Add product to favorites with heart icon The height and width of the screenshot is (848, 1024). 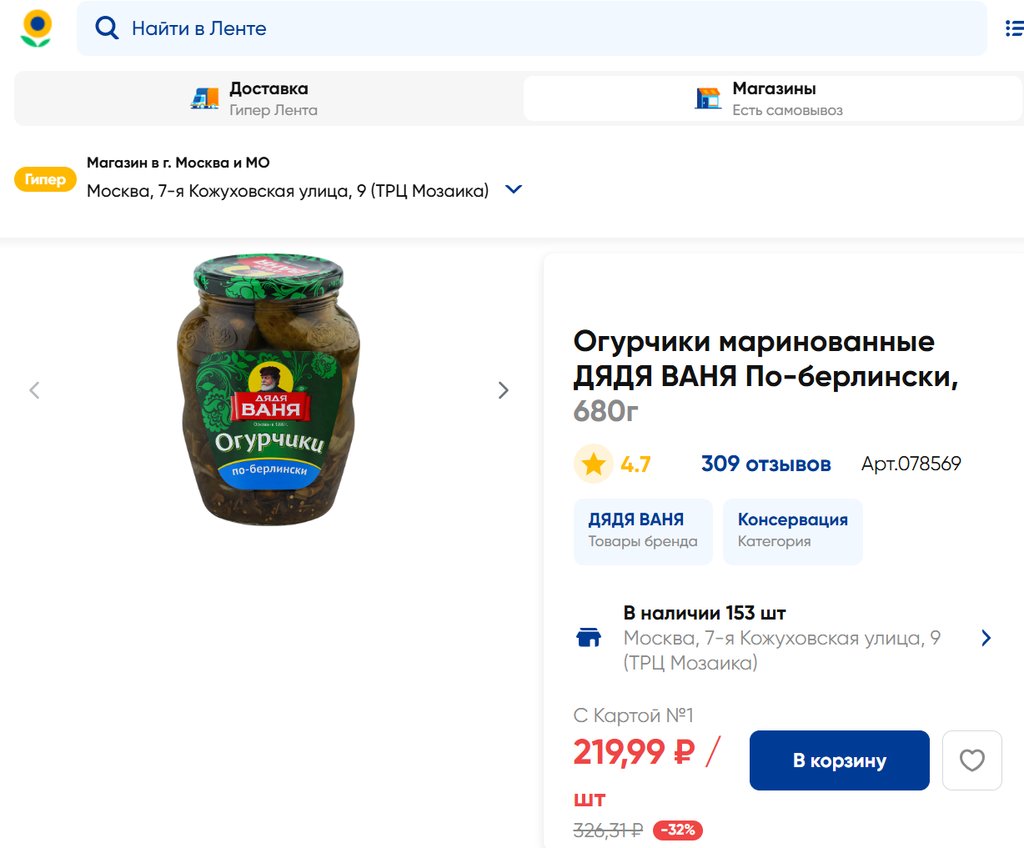pyautogui.click(x=972, y=761)
